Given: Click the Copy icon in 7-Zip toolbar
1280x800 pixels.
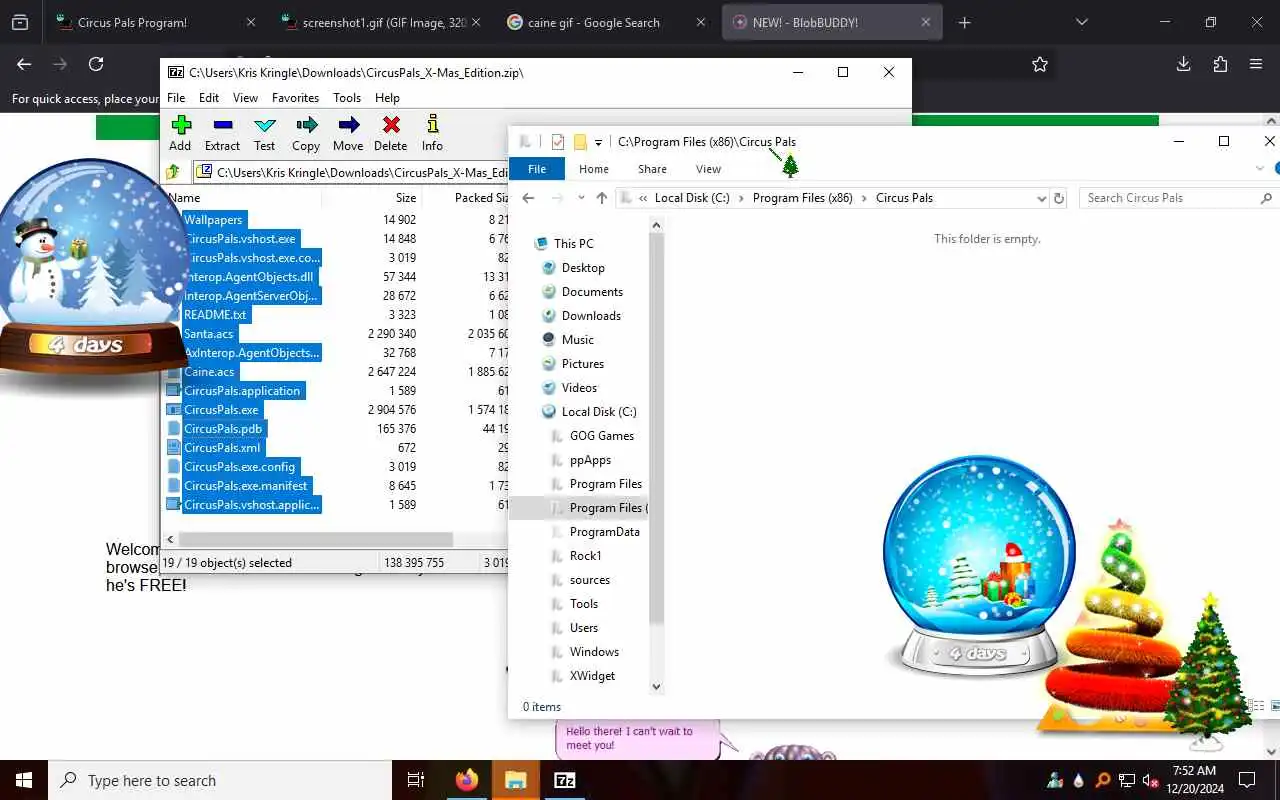Looking at the screenshot, I should pyautogui.click(x=306, y=133).
